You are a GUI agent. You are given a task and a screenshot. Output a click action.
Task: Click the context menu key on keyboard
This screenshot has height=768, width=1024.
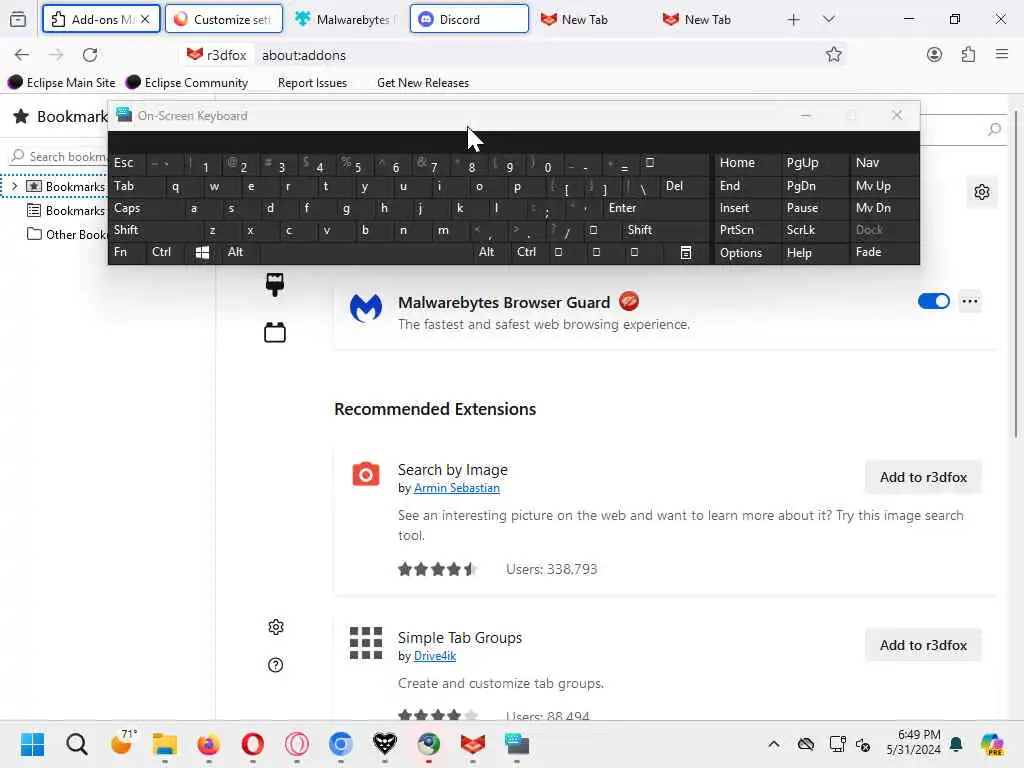click(x=686, y=253)
